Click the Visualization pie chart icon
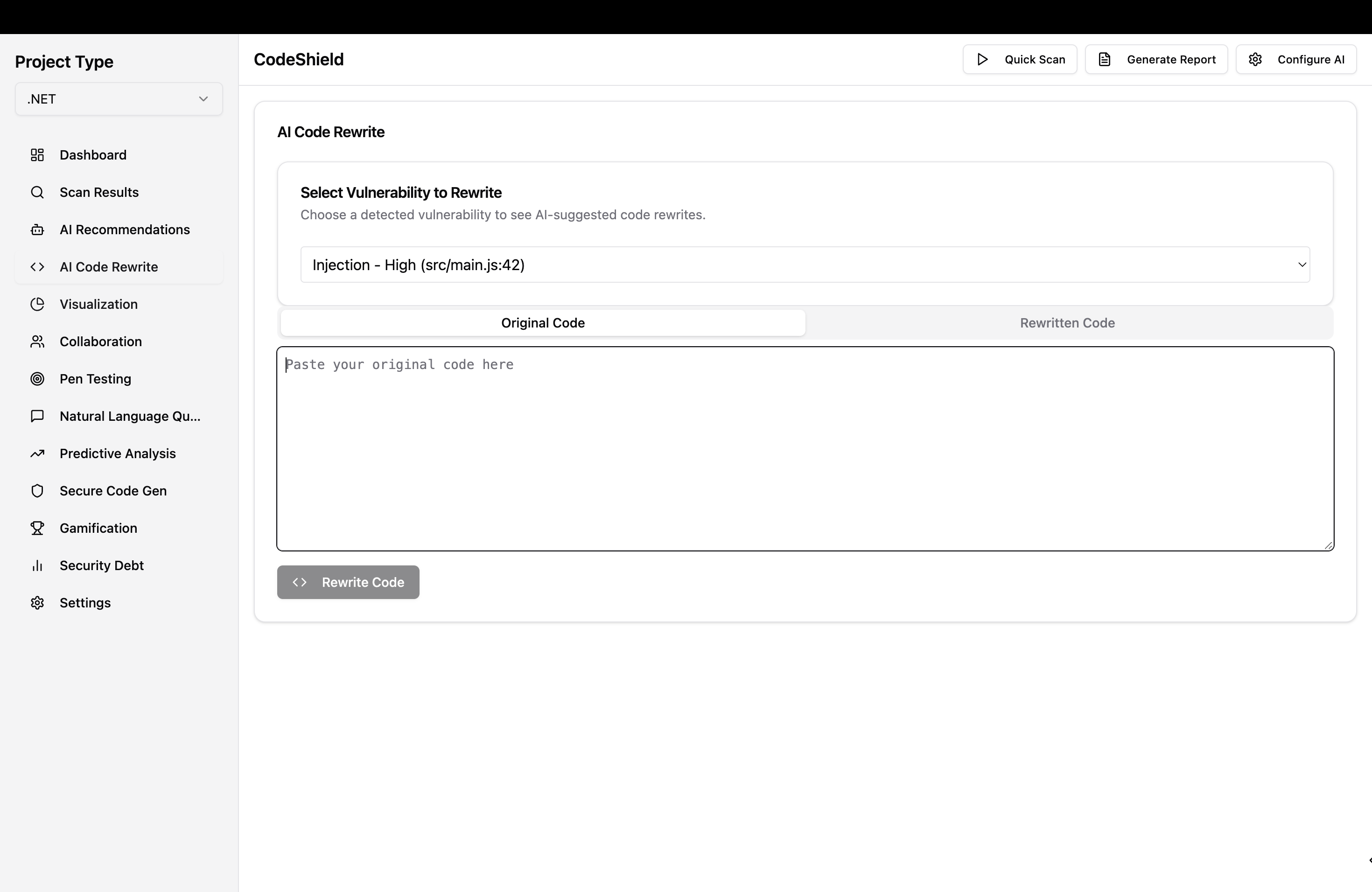The image size is (1372, 892). click(37, 304)
